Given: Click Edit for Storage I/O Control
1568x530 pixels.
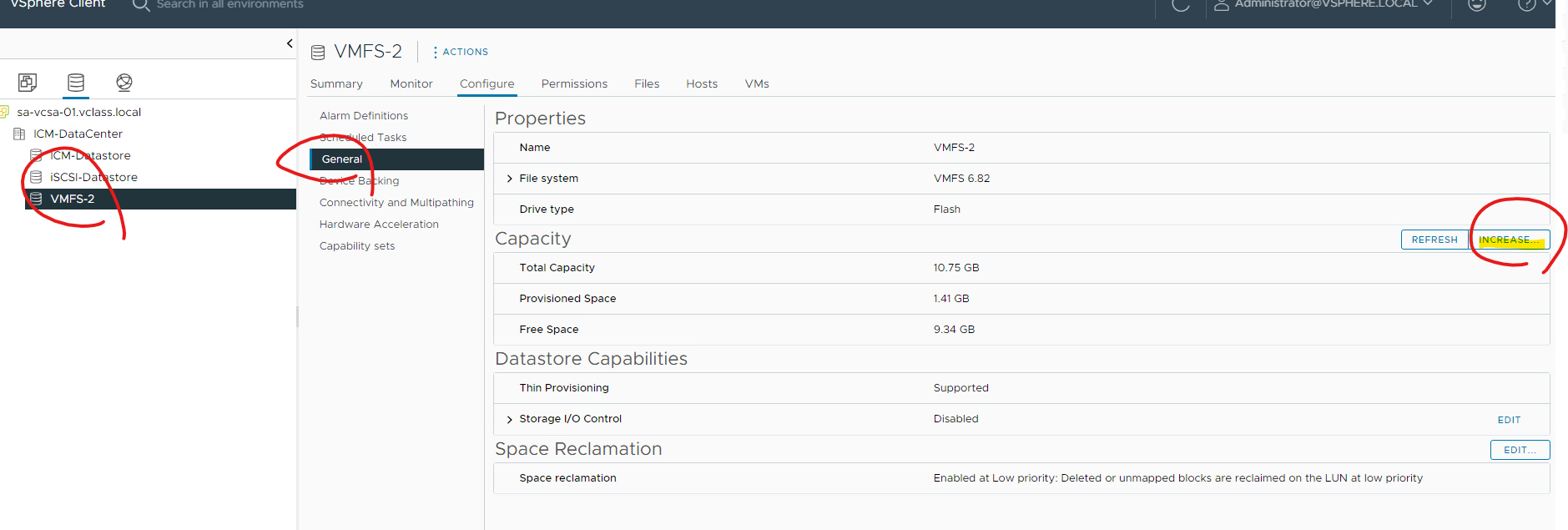Looking at the screenshot, I should [x=1509, y=420].
